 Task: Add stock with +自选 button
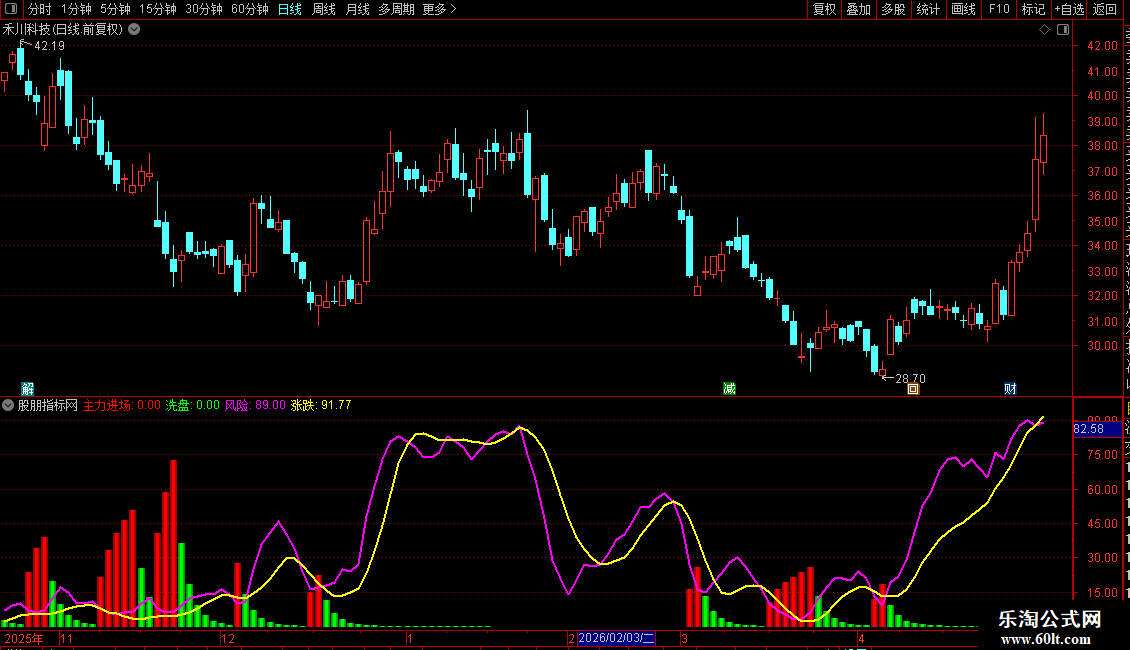[1069, 9]
